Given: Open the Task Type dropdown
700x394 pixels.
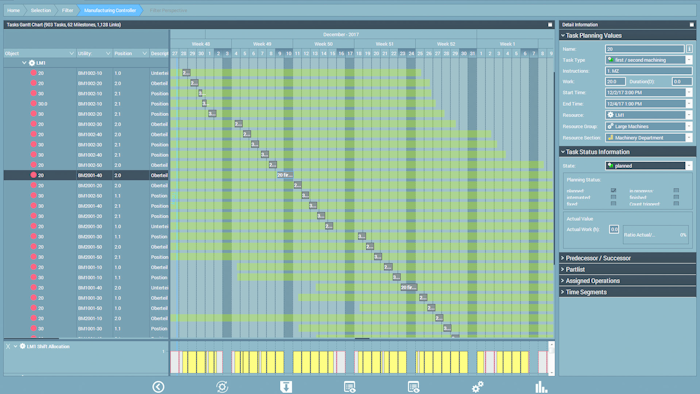Looking at the screenshot, I should click(689, 60).
